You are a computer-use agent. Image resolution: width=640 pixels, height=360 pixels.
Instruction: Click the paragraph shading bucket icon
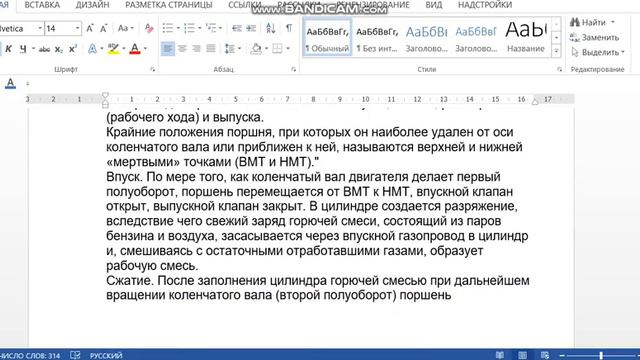click(257, 49)
